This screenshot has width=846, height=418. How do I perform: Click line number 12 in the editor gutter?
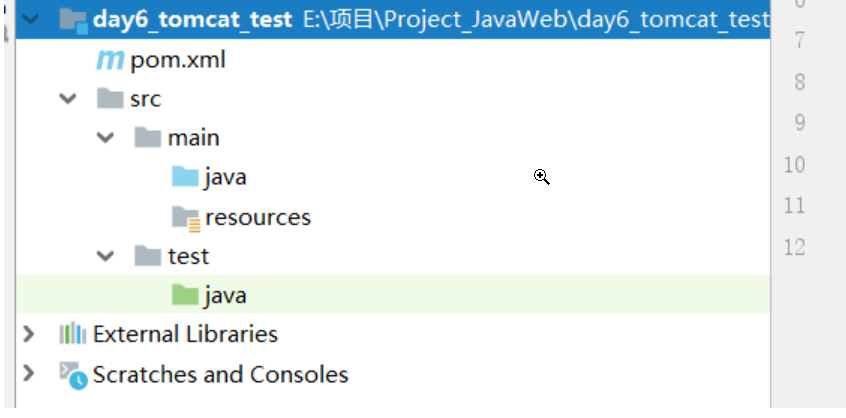coord(794,247)
